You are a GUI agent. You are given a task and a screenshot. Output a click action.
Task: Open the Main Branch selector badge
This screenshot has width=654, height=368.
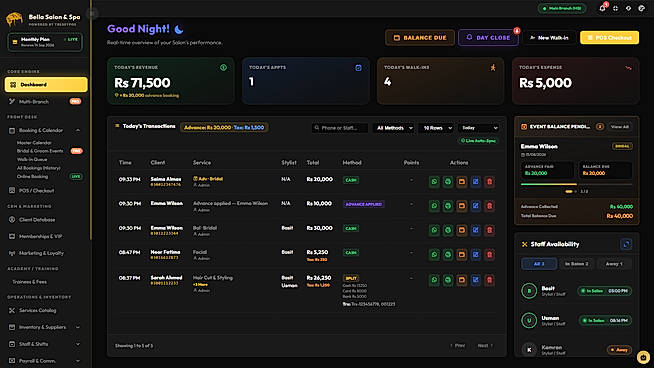tap(562, 8)
